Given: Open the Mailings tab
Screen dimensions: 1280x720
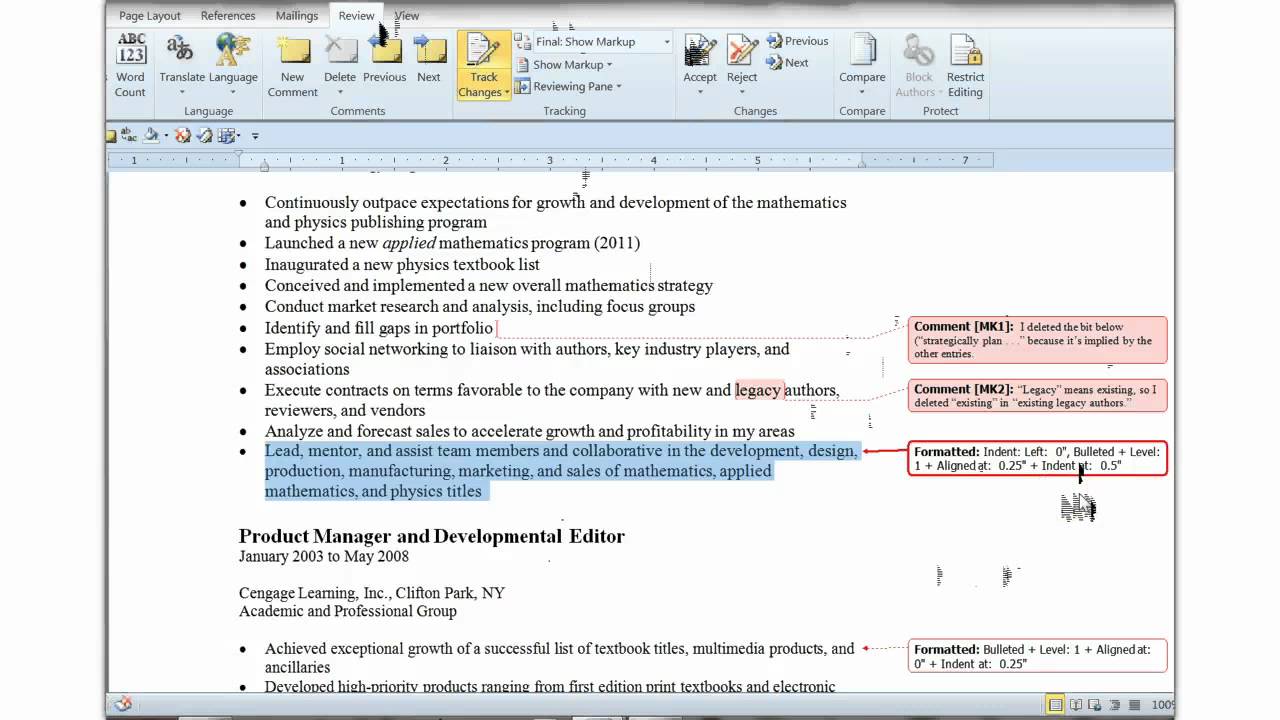Looking at the screenshot, I should [x=297, y=16].
